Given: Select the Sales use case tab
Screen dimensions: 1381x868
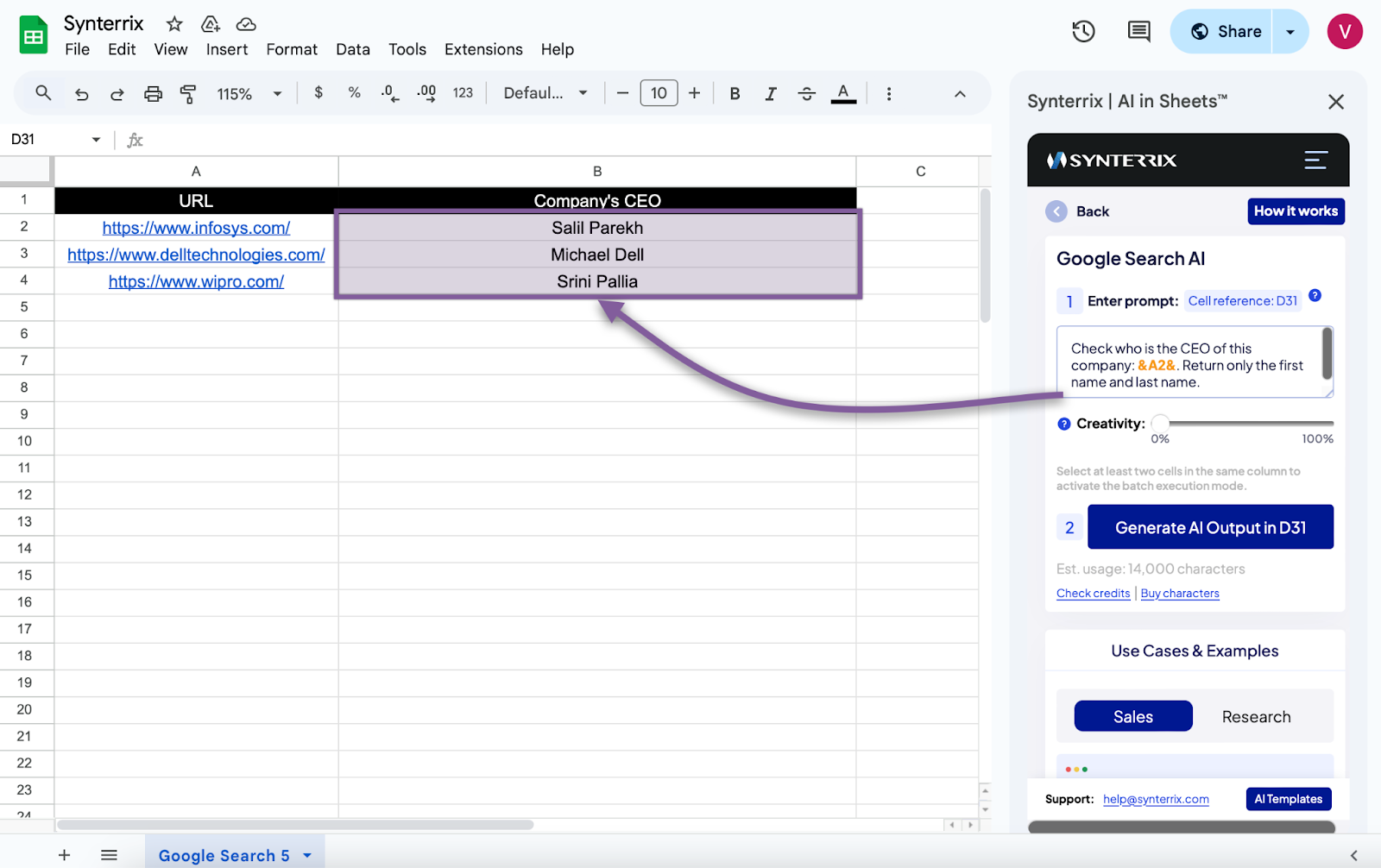Looking at the screenshot, I should [x=1133, y=716].
